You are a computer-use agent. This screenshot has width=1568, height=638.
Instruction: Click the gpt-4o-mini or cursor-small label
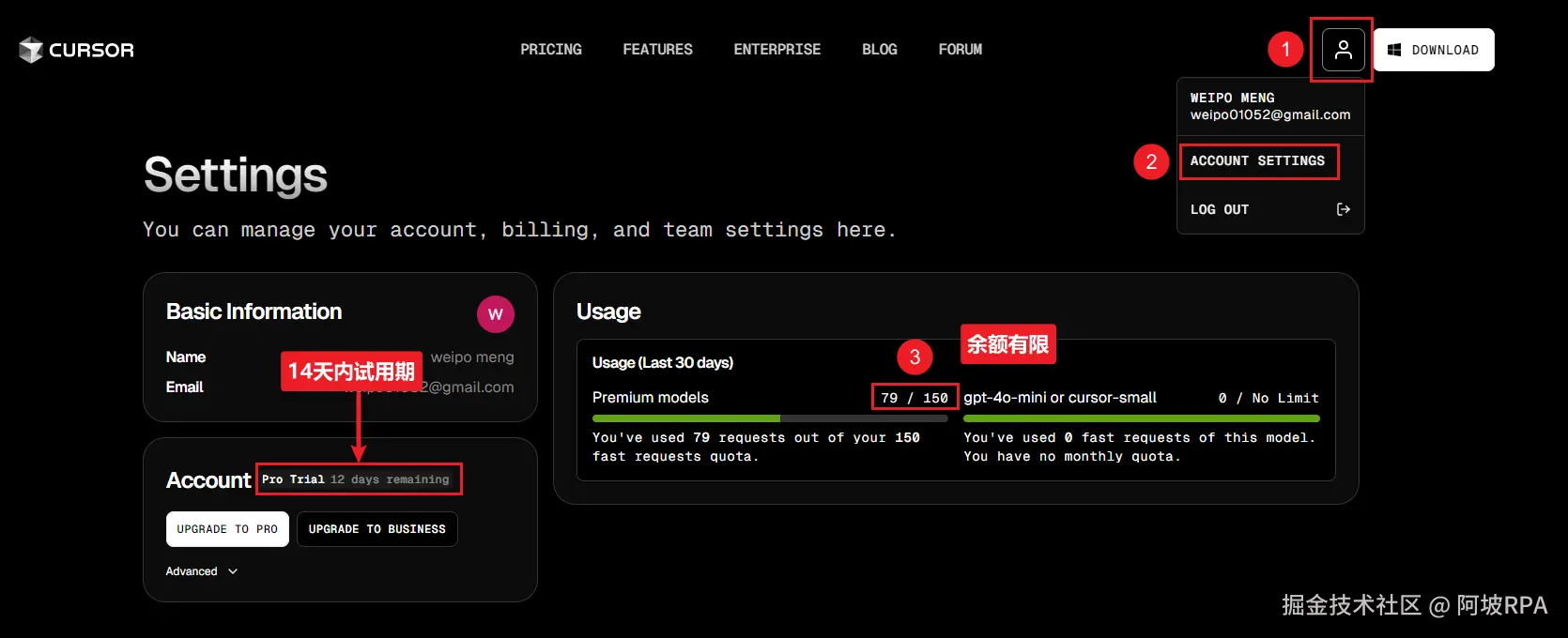(x=1060, y=398)
